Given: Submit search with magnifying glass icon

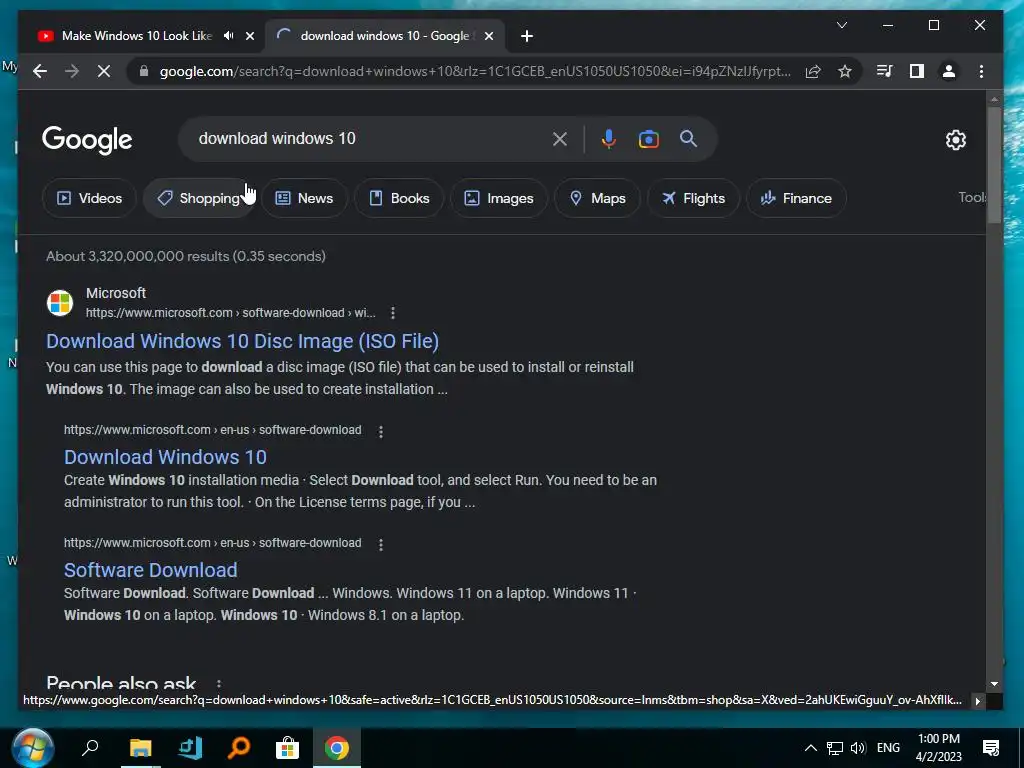Looking at the screenshot, I should click(x=688, y=139).
